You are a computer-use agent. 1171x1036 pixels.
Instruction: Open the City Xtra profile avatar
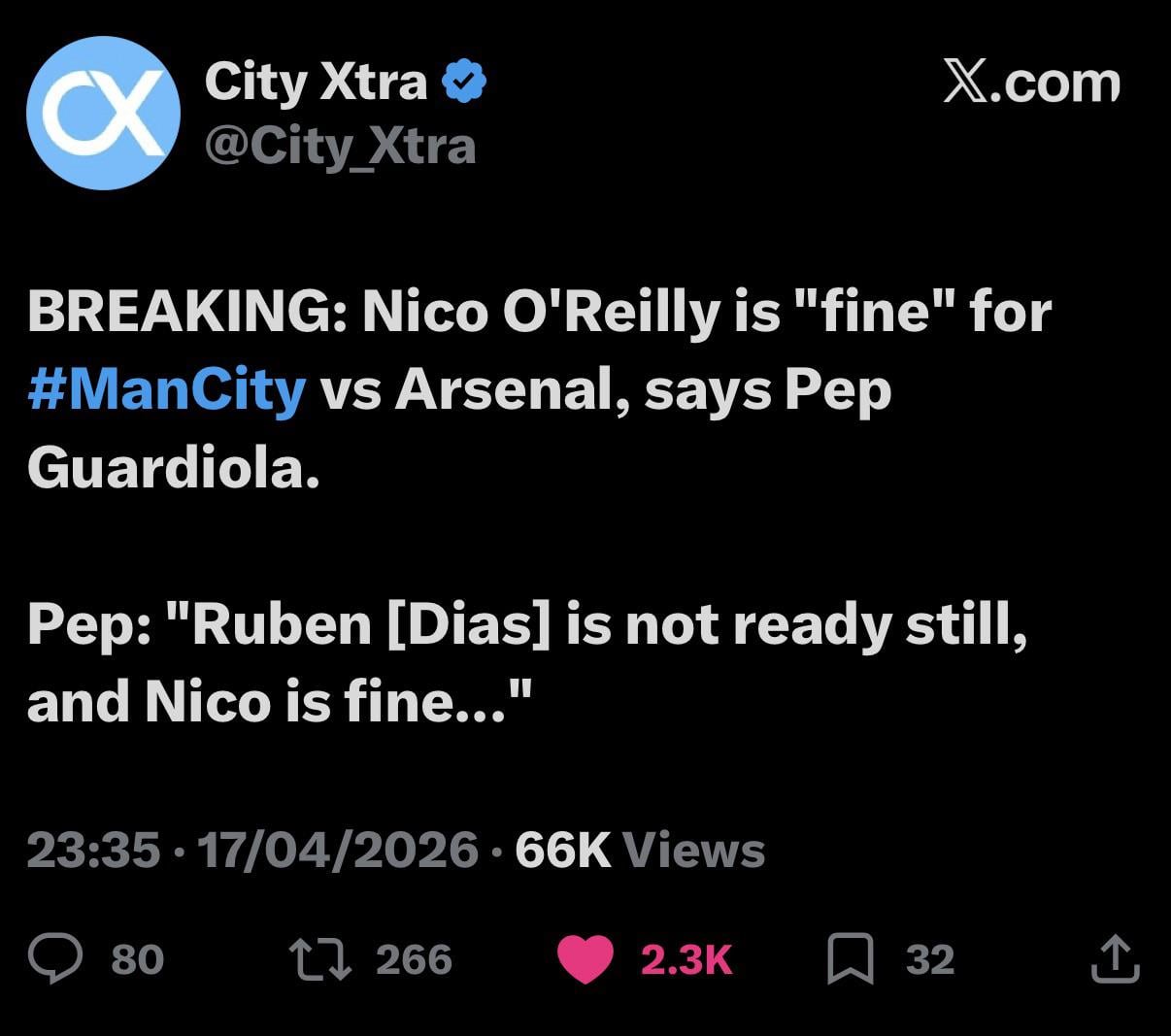103,113
